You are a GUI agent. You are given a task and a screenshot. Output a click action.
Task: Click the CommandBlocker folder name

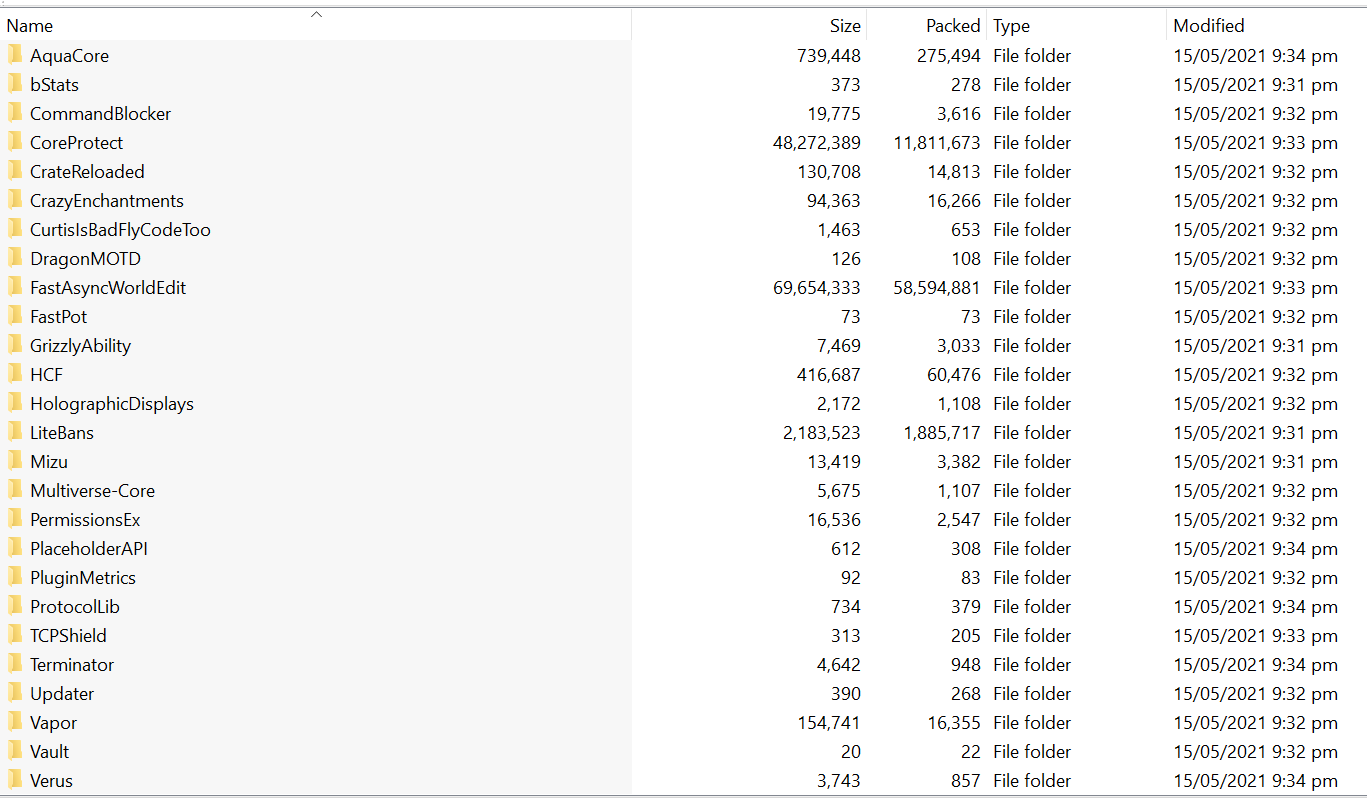(100, 114)
